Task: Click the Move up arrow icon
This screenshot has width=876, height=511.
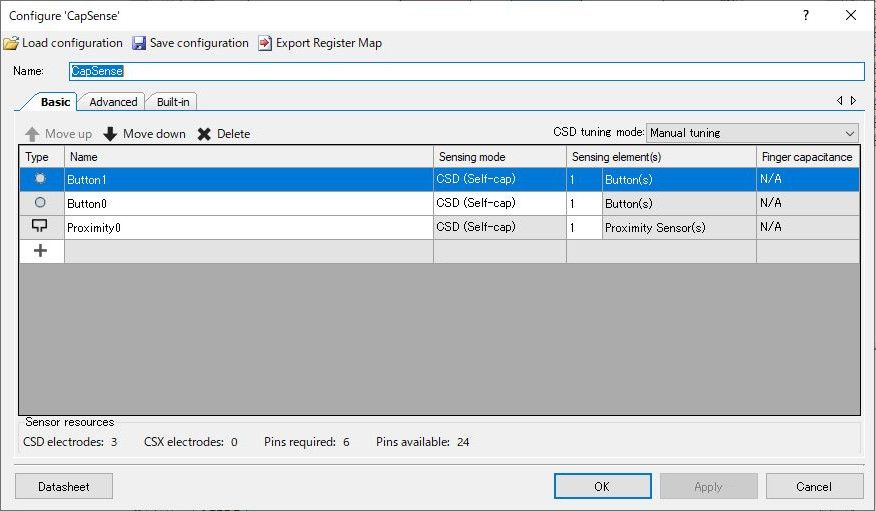Action: 32,134
